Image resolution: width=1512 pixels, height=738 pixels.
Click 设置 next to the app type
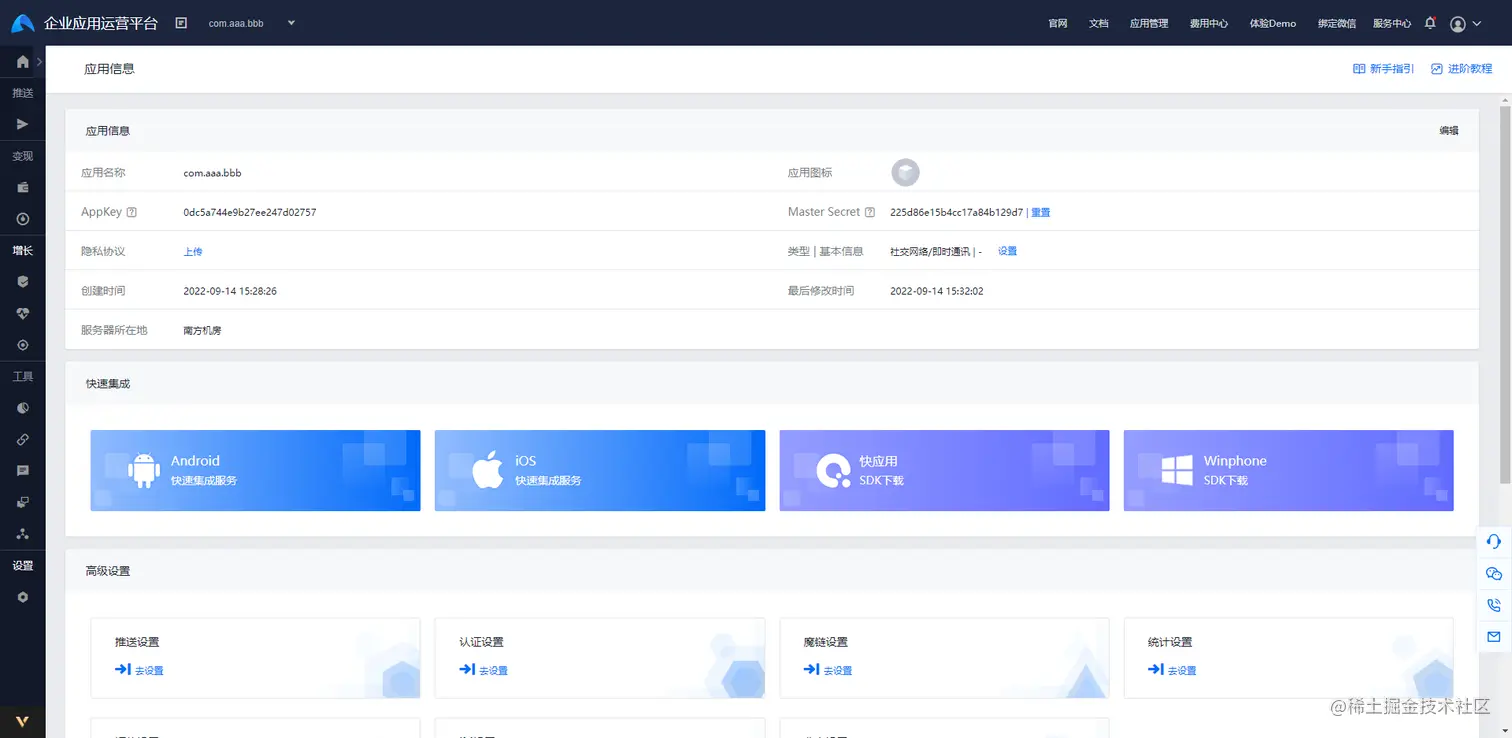tap(1007, 251)
